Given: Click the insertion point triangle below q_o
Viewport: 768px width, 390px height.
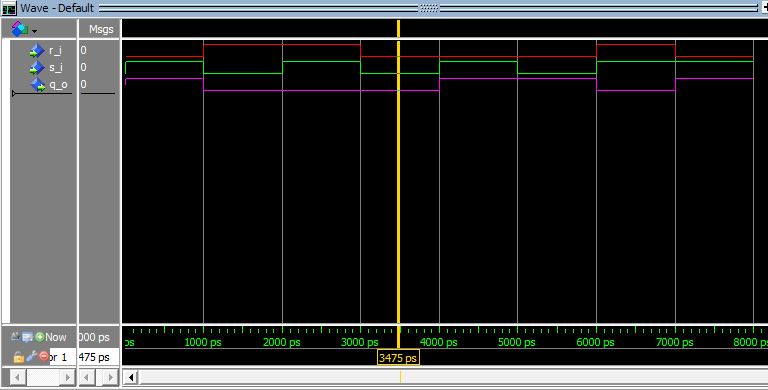Looking at the screenshot, I should point(14,93).
